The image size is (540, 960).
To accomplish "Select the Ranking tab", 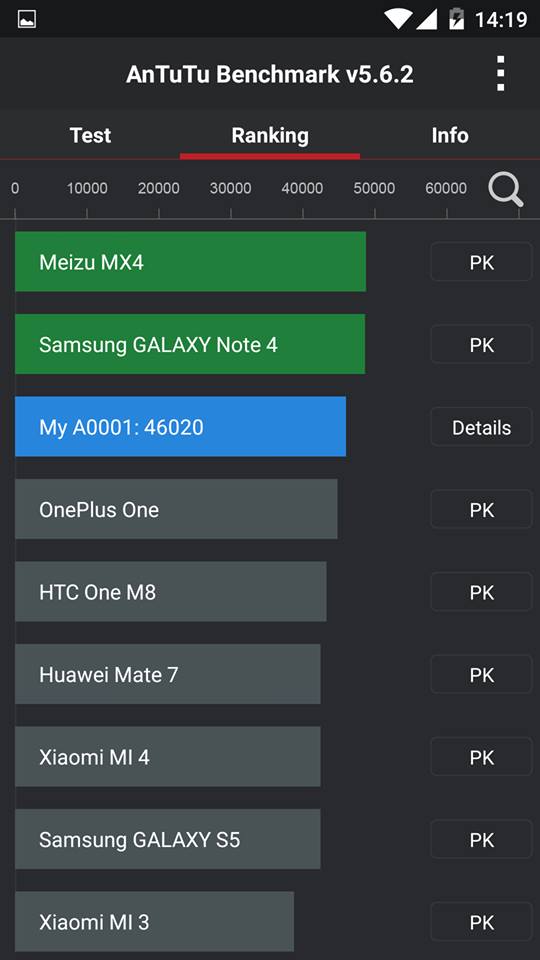I will tap(270, 135).
